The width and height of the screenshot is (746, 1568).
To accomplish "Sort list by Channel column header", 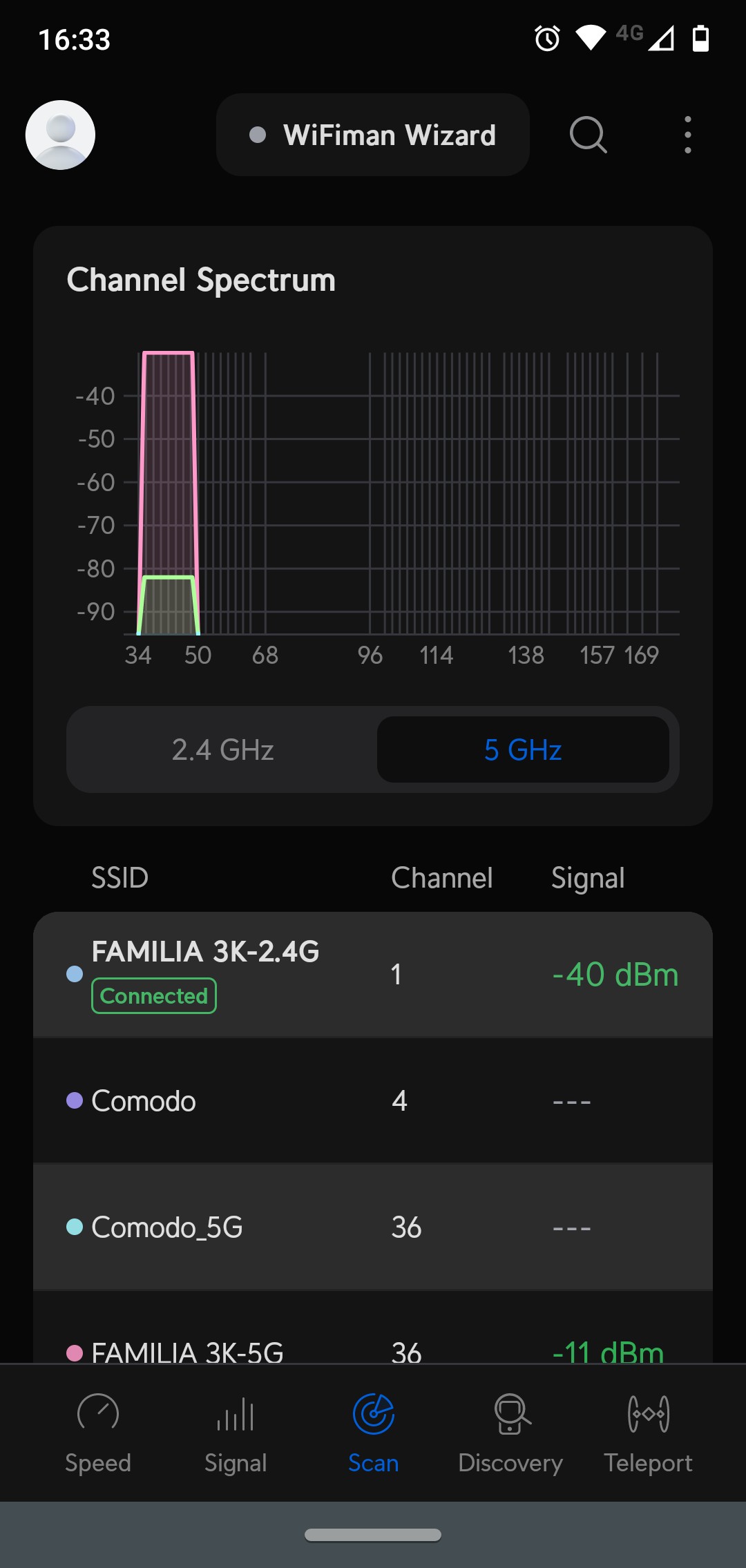I will [x=442, y=878].
